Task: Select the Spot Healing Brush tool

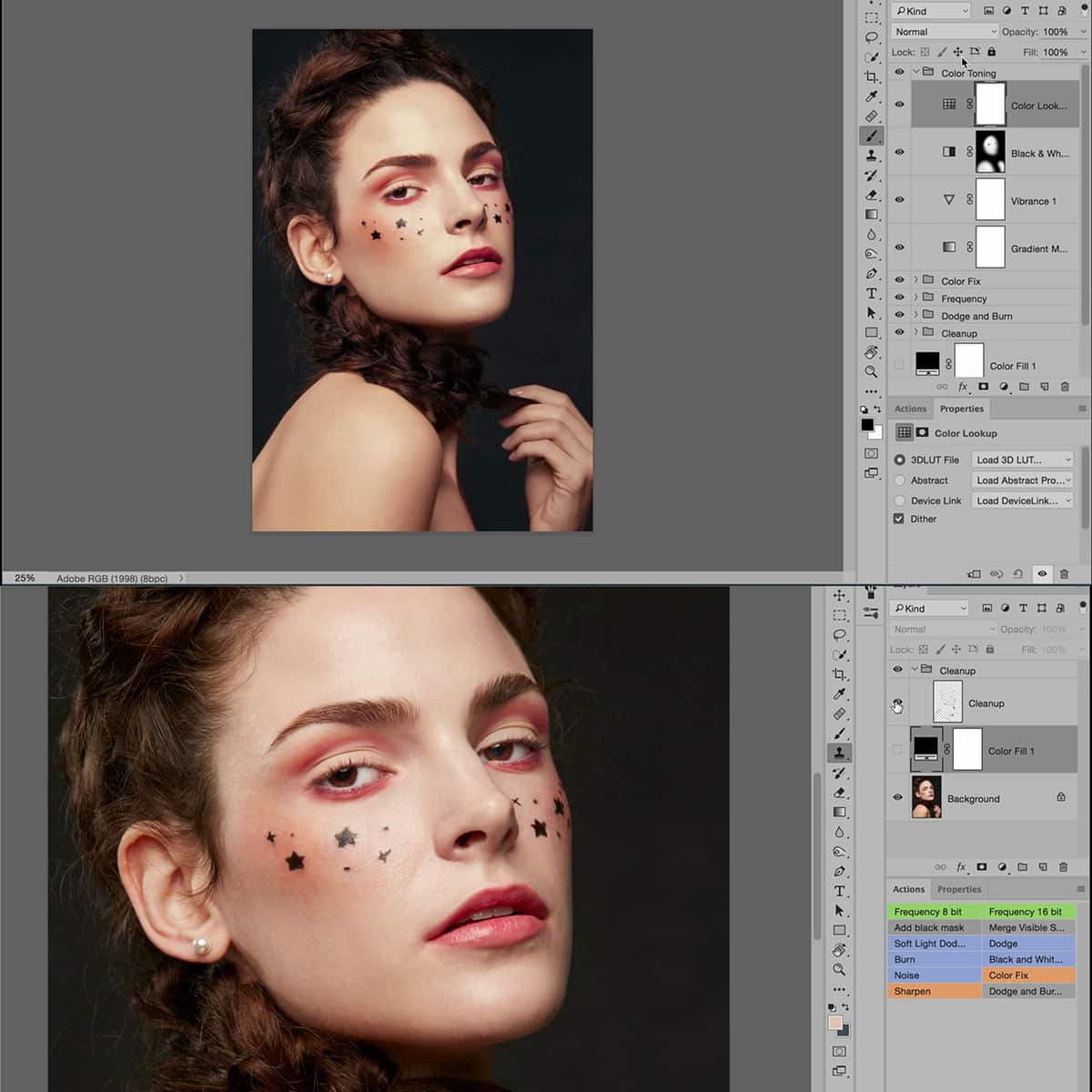Action: tap(872, 116)
